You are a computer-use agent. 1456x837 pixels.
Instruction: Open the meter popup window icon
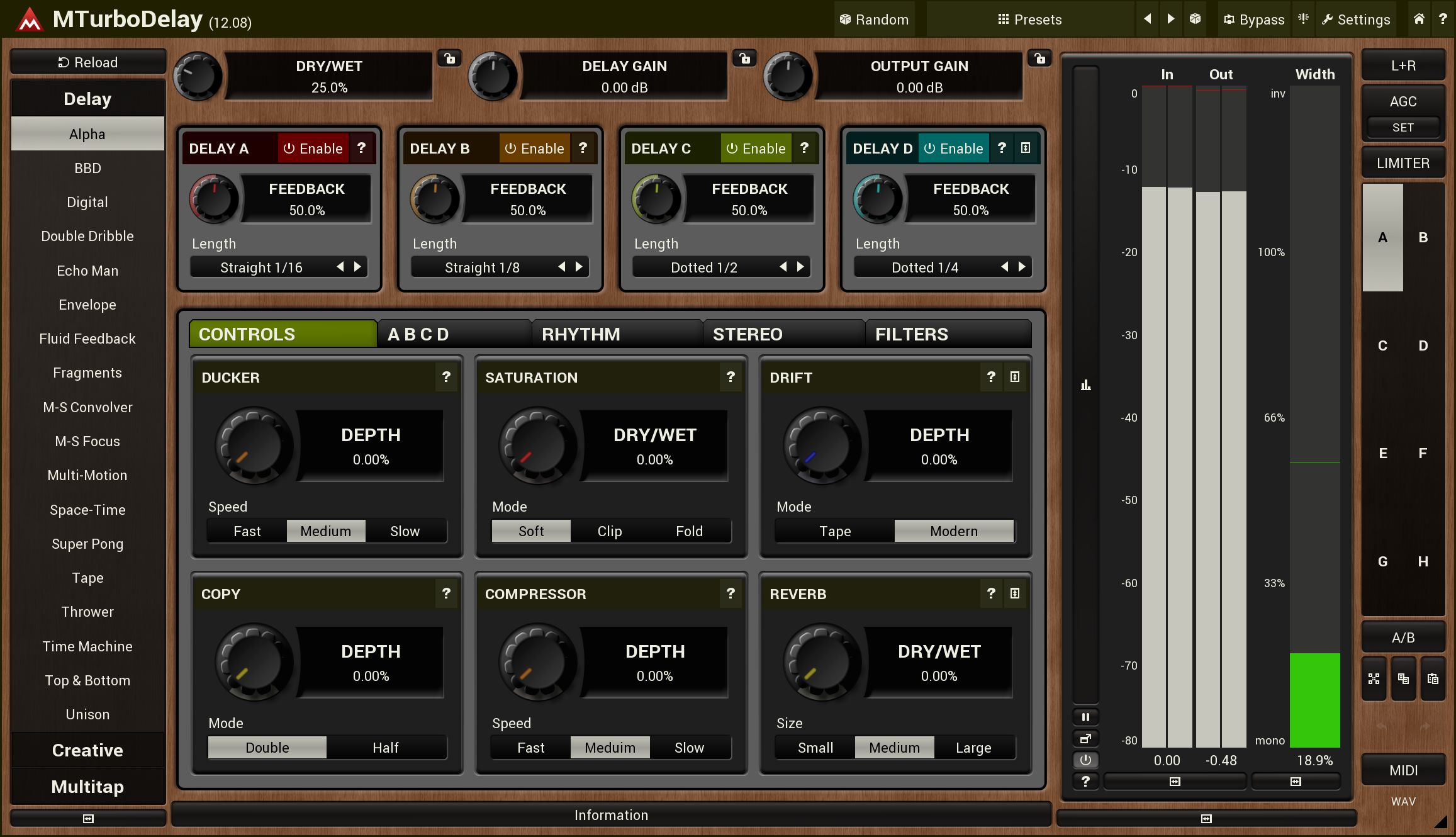[x=1085, y=738]
